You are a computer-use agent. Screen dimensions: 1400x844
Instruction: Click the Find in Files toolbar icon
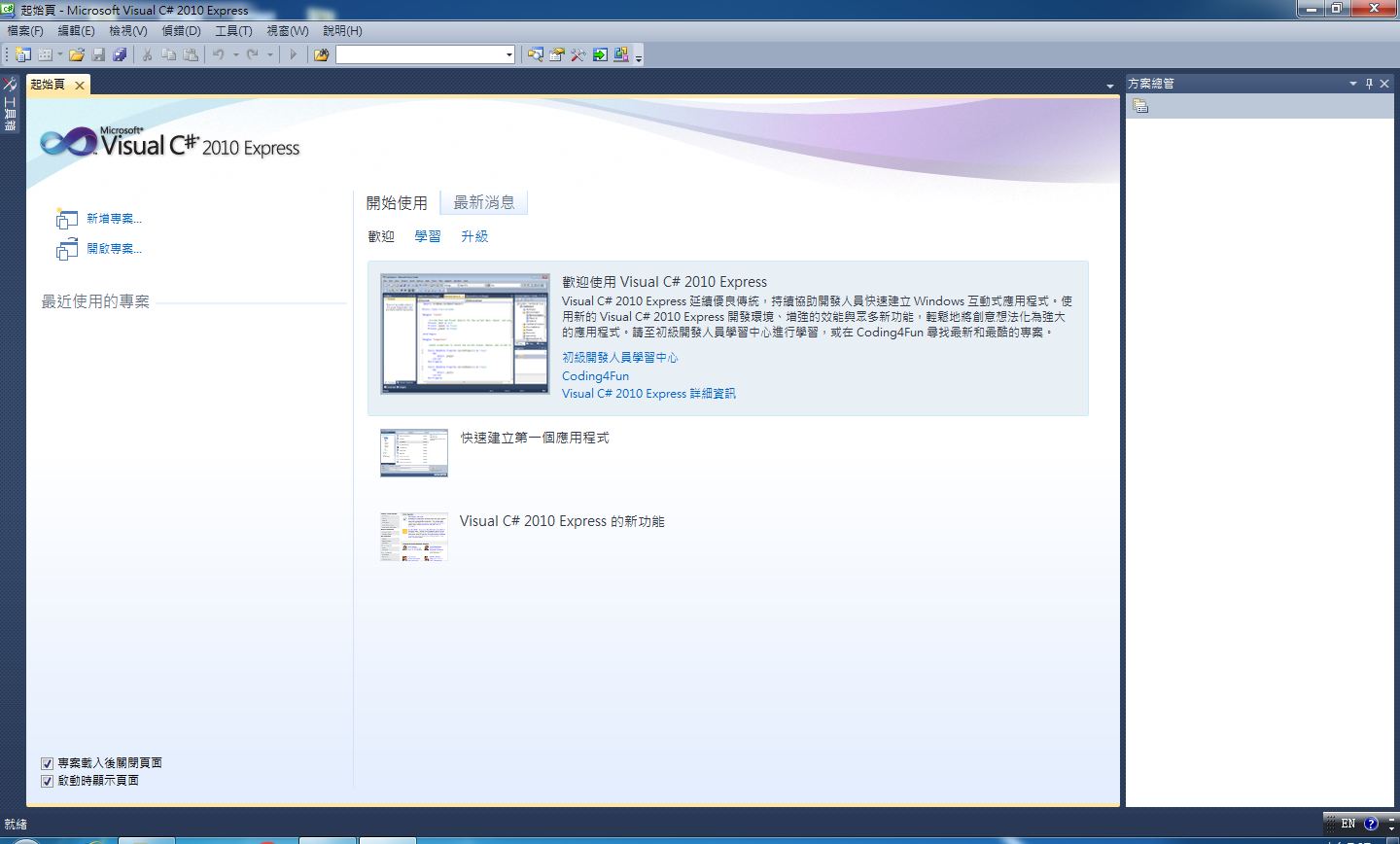tap(322, 54)
